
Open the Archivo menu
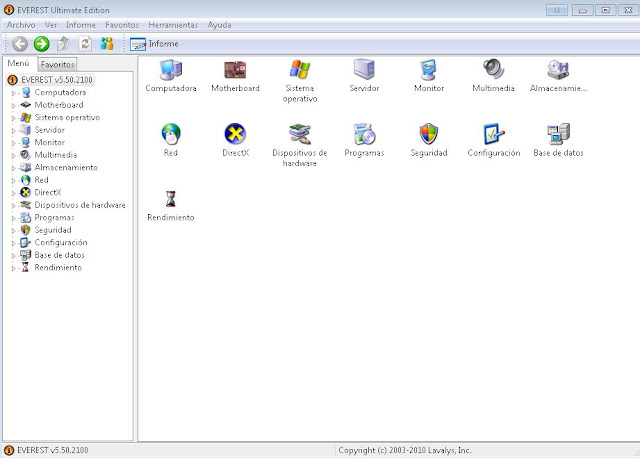click(21, 25)
